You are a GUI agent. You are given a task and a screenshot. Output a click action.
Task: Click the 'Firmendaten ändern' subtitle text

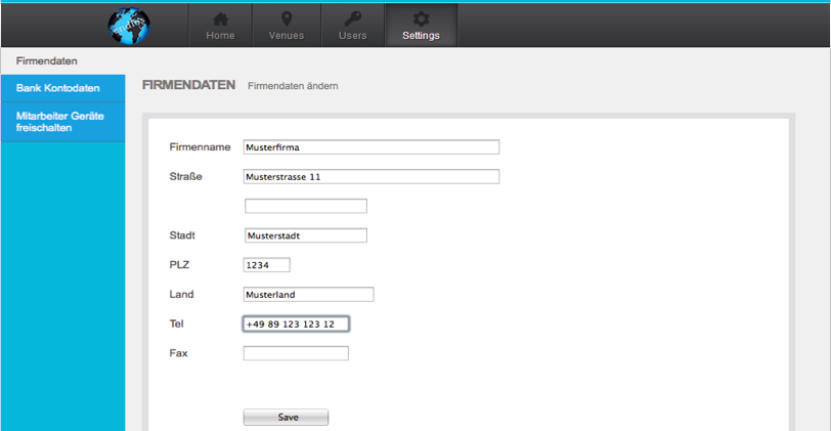click(292, 86)
